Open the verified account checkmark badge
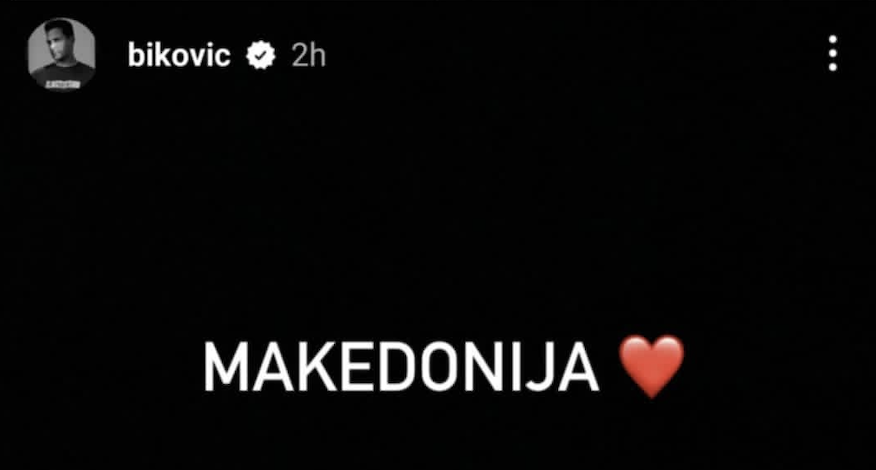876x470 pixels. point(261,55)
